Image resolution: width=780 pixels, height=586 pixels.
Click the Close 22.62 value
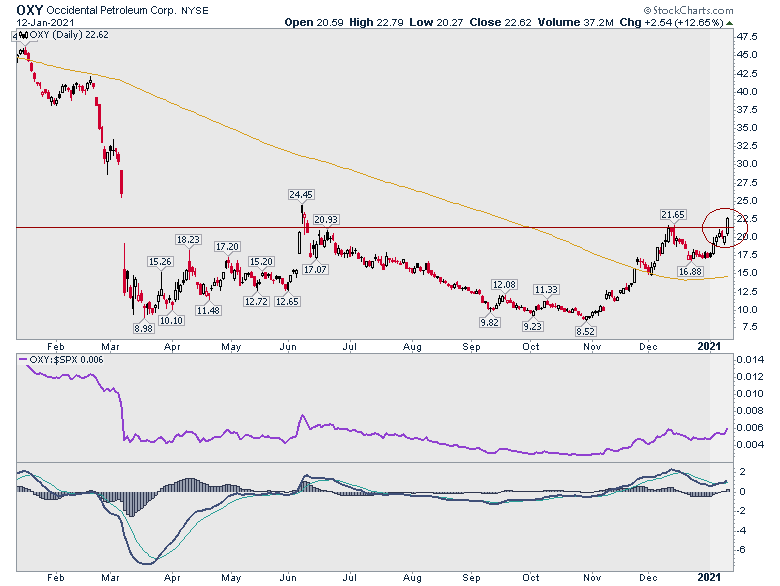point(500,22)
